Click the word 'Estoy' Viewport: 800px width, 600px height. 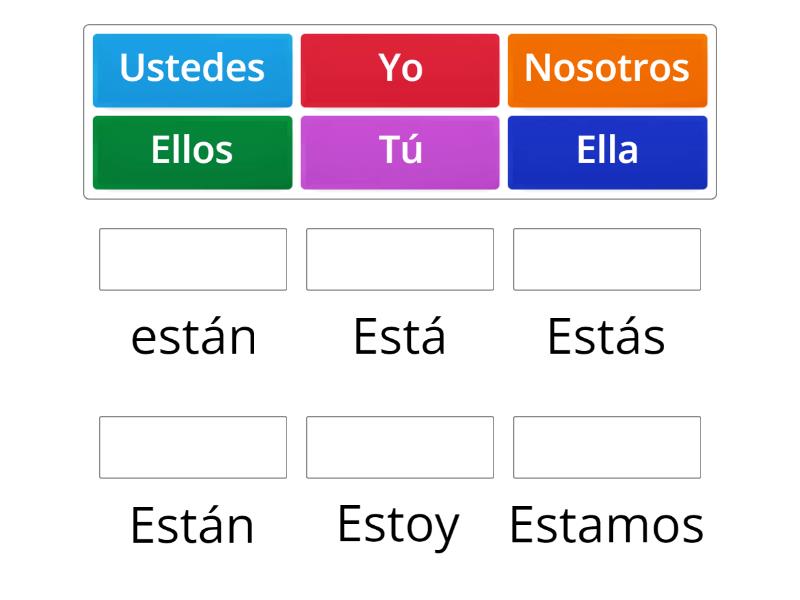pyautogui.click(x=400, y=523)
